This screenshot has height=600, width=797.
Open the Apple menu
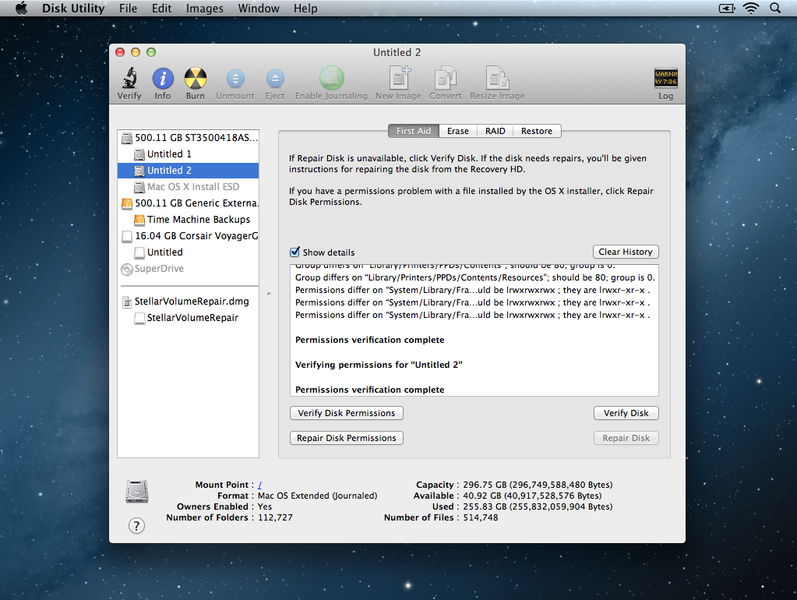(x=21, y=8)
